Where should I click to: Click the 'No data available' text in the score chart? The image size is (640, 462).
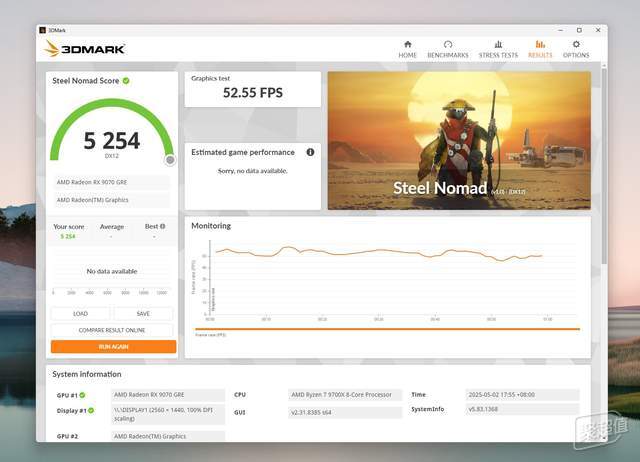tap(112, 271)
